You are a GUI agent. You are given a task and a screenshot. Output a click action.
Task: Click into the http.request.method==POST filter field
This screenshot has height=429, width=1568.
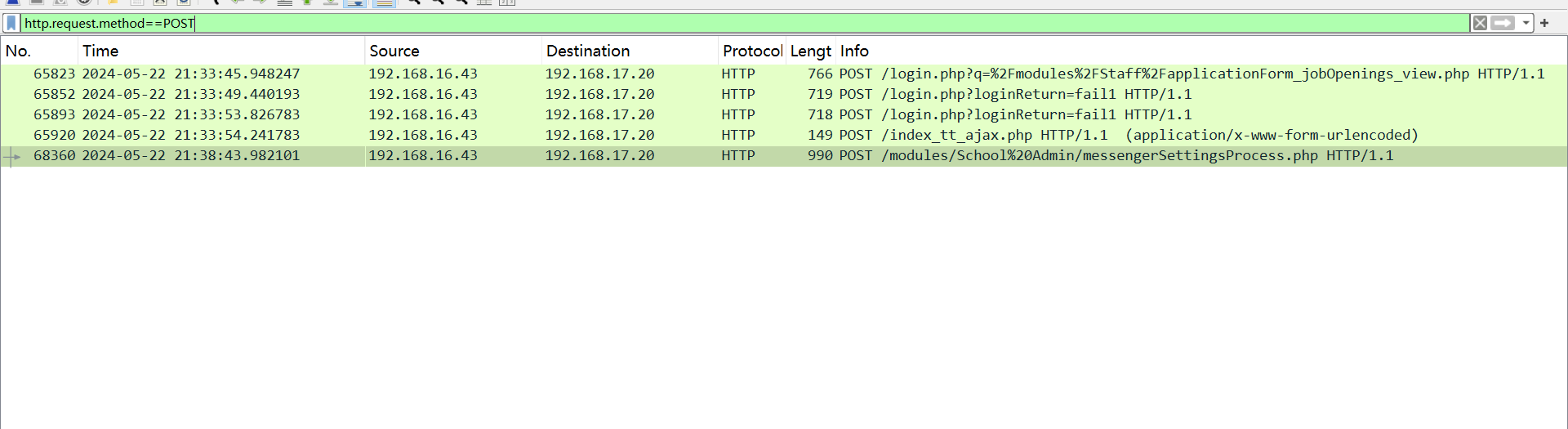pos(735,24)
